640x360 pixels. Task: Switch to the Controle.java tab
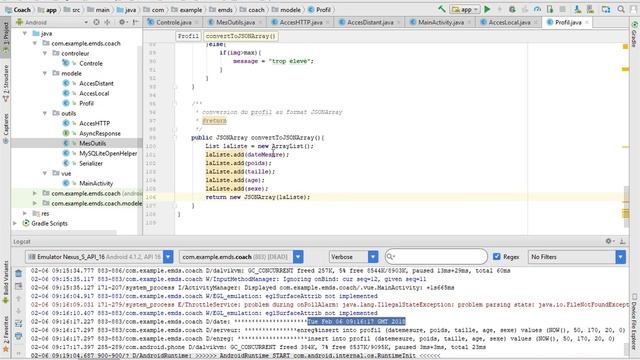[x=173, y=22]
